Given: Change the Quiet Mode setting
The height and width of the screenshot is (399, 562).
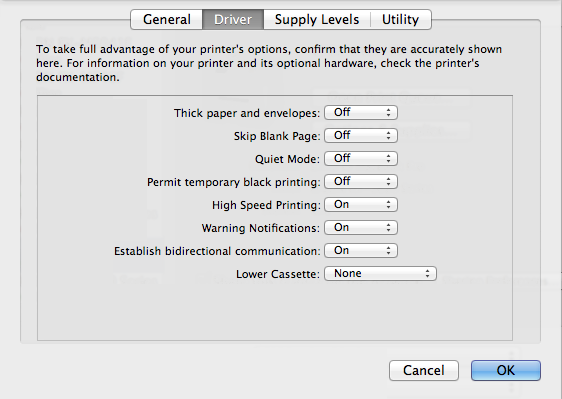Looking at the screenshot, I should pos(361,158).
